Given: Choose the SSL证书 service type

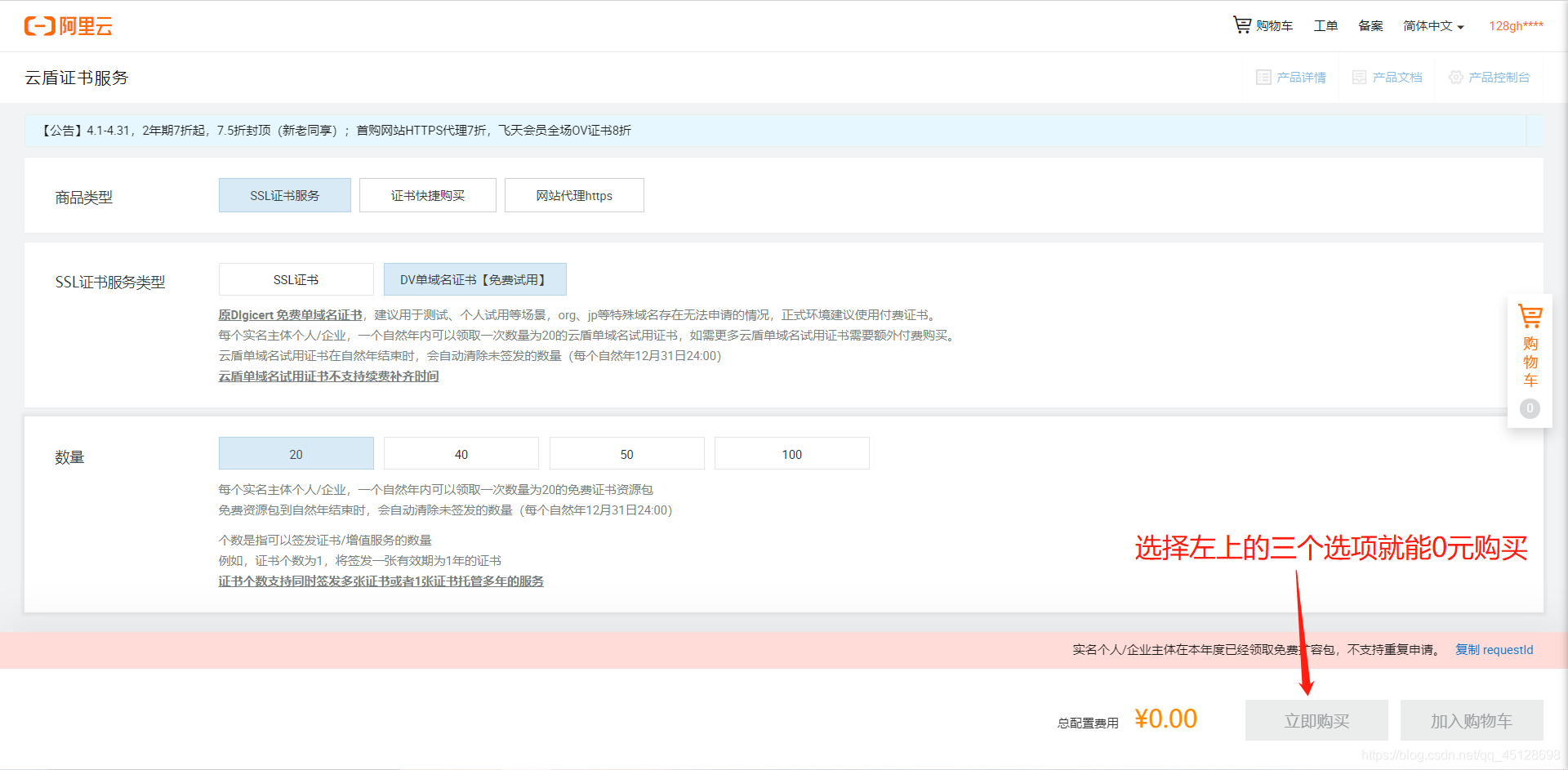Looking at the screenshot, I should pos(296,279).
